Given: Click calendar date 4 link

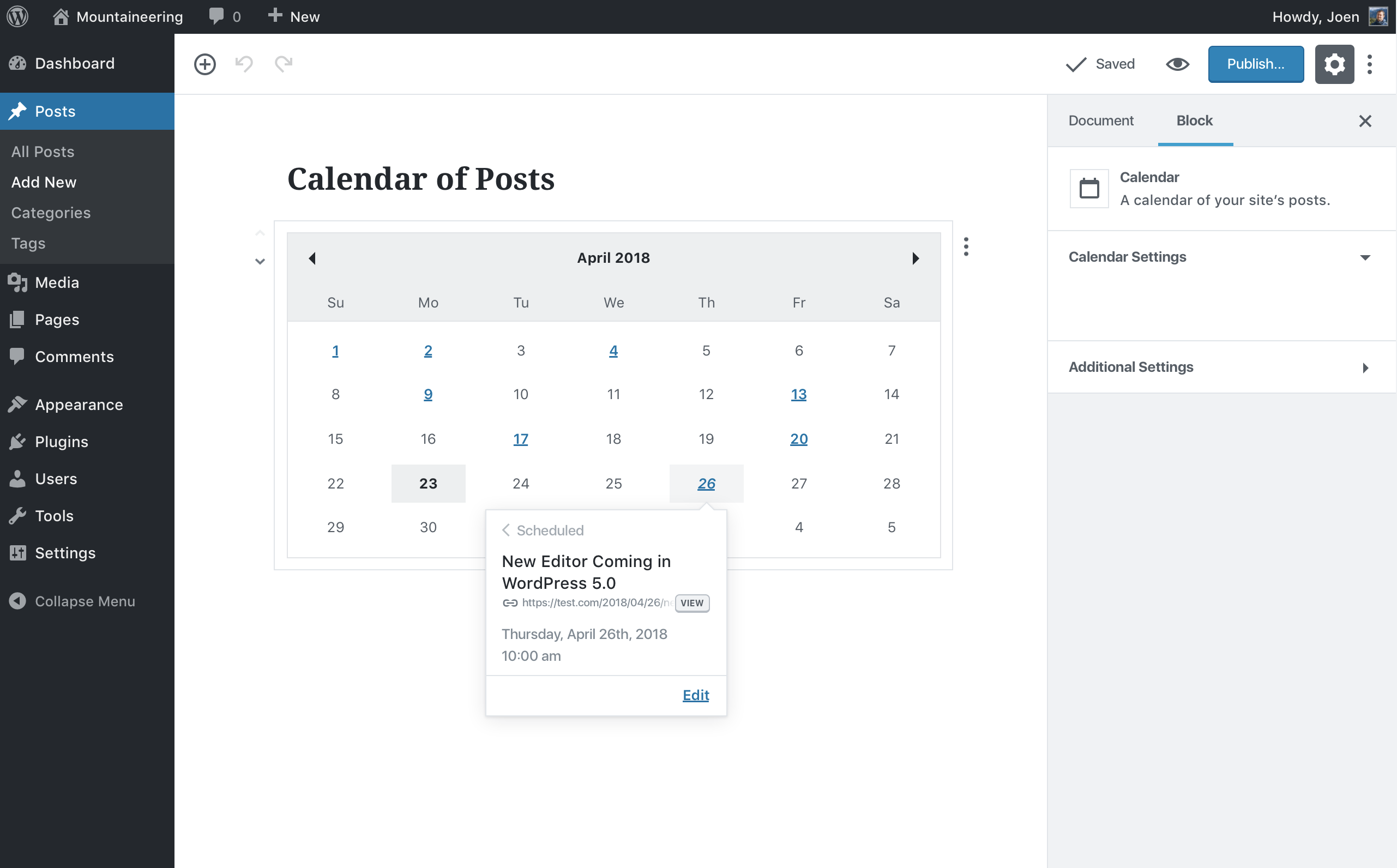Looking at the screenshot, I should tap(613, 351).
